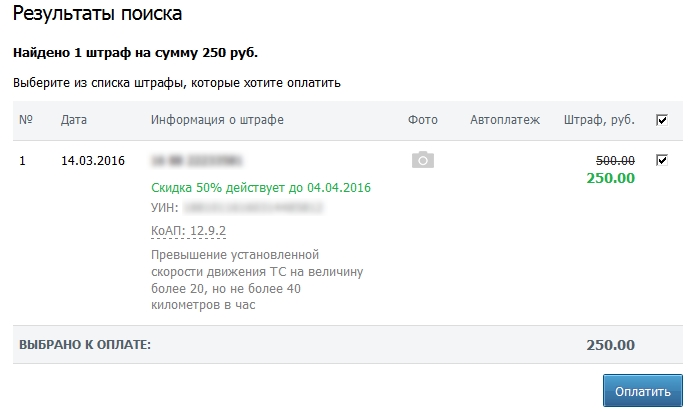Toggle the select-all checkbox in the table header
The image size is (690, 414).
661,120
